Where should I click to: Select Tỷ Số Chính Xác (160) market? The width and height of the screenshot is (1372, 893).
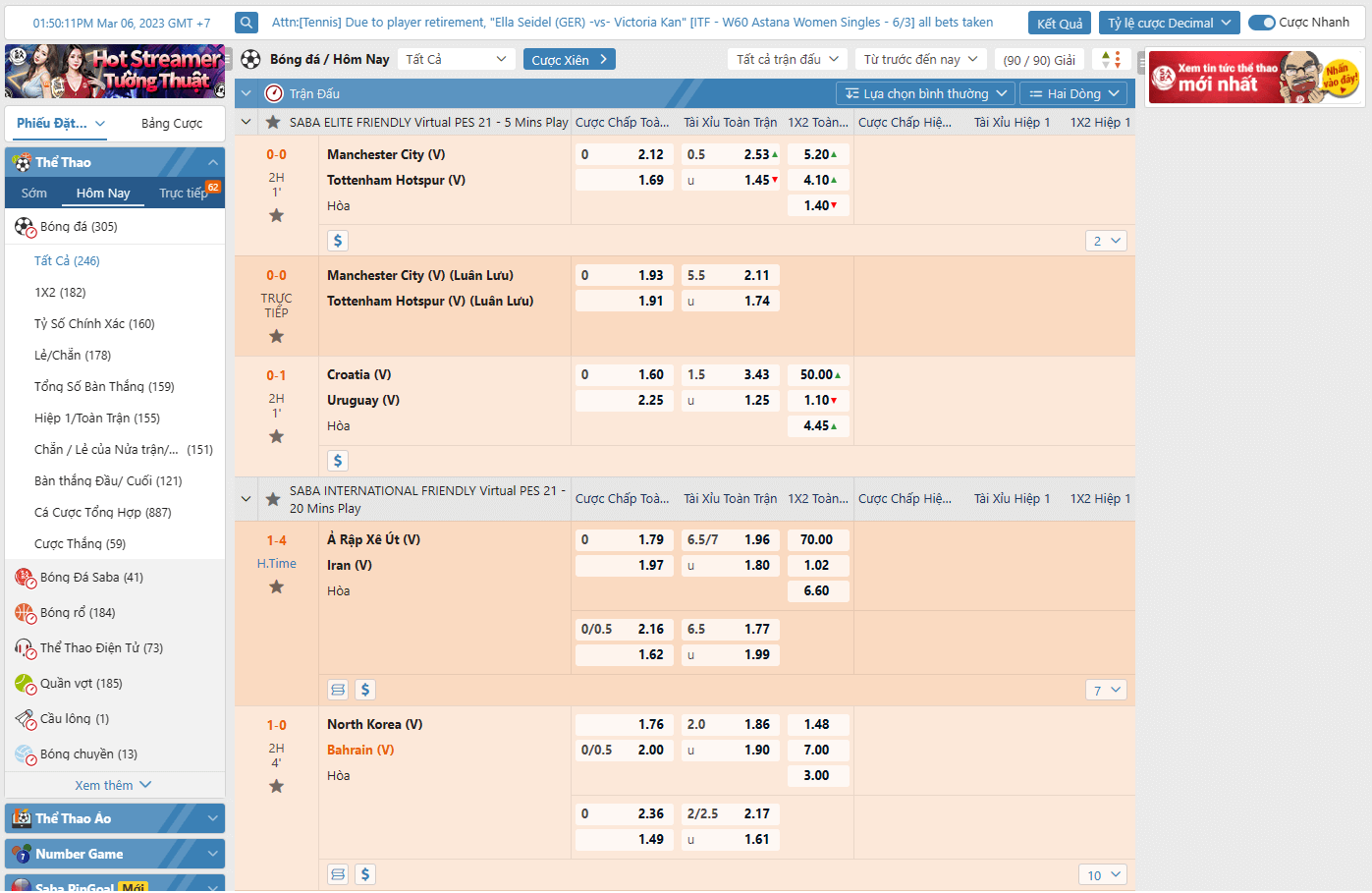tap(94, 324)
